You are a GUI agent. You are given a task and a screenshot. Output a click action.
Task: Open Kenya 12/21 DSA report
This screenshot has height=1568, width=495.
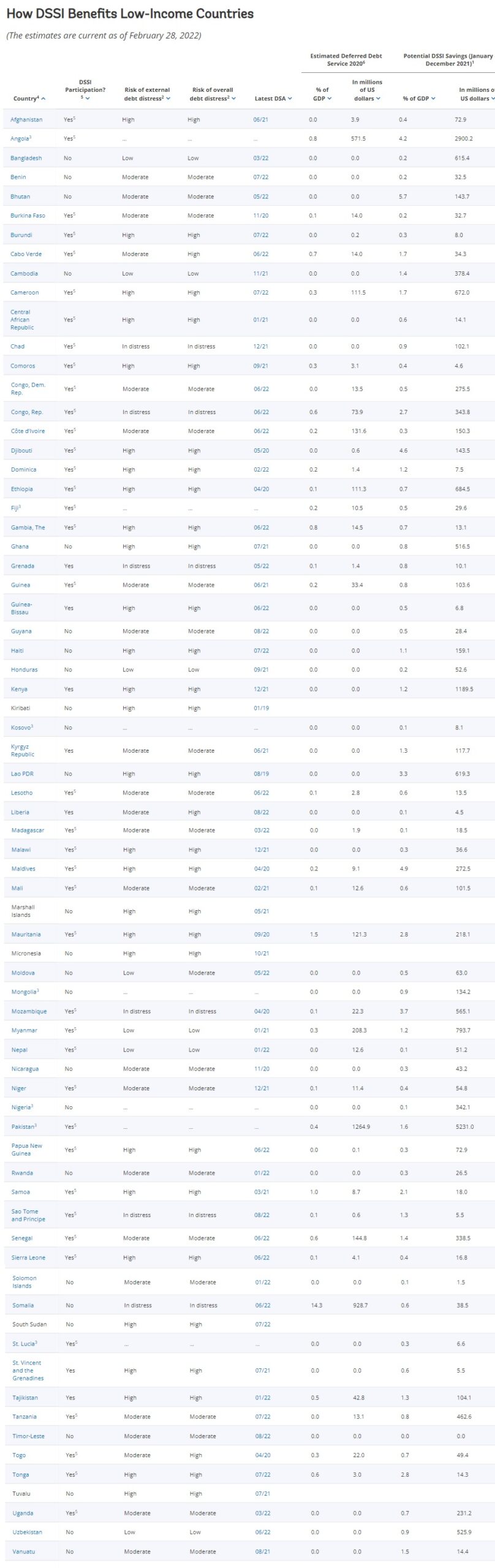pos(261,689)
